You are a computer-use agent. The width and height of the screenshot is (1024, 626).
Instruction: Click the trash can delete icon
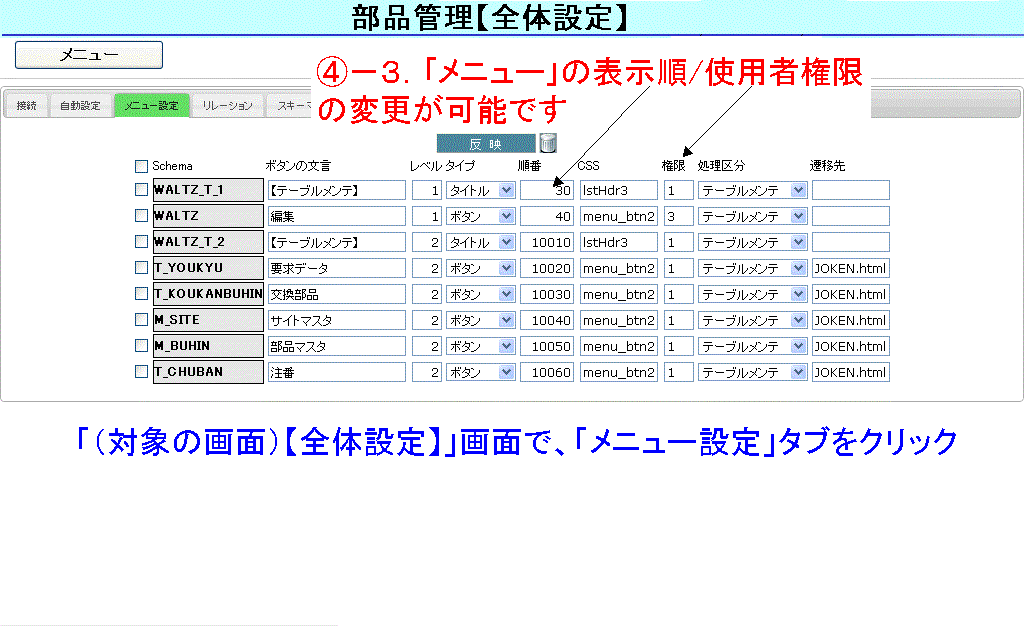click(547, 143)
